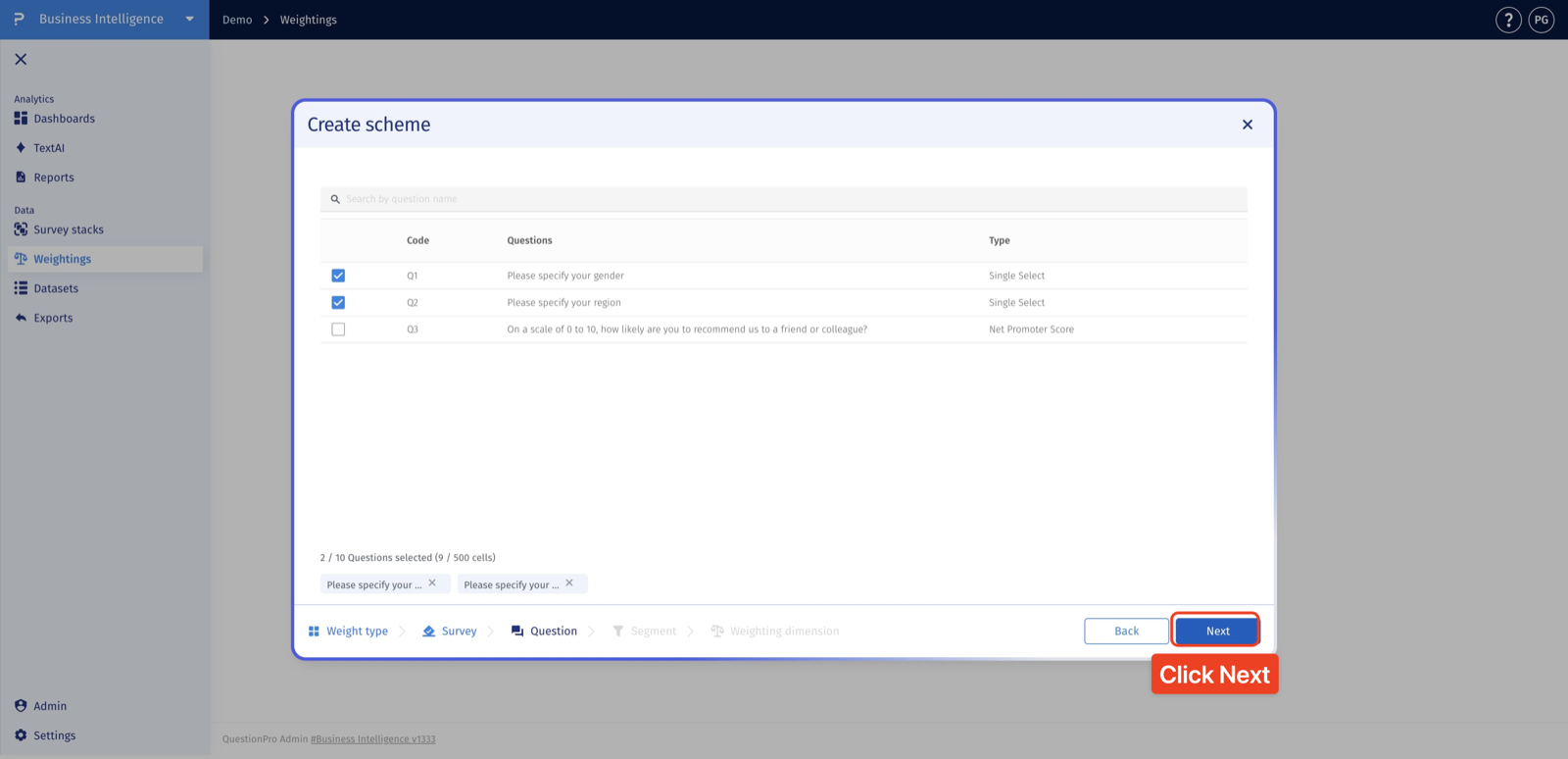Viewport: 1568px width, 759px height.
Task: Go to the Survey step
Action: coord(450,632)
